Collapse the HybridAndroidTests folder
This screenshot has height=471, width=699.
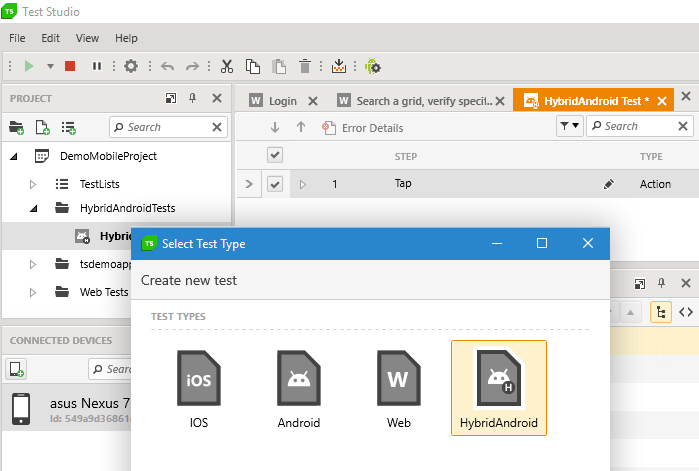pyautogui.click(x=33, y=209)
